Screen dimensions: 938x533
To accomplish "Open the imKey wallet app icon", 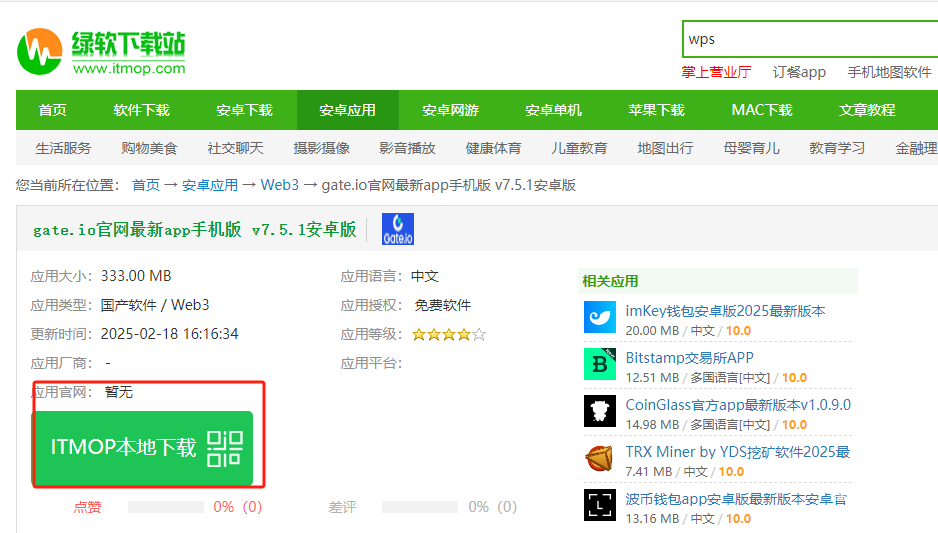I will pyautogui.click(x=600, y=318).
